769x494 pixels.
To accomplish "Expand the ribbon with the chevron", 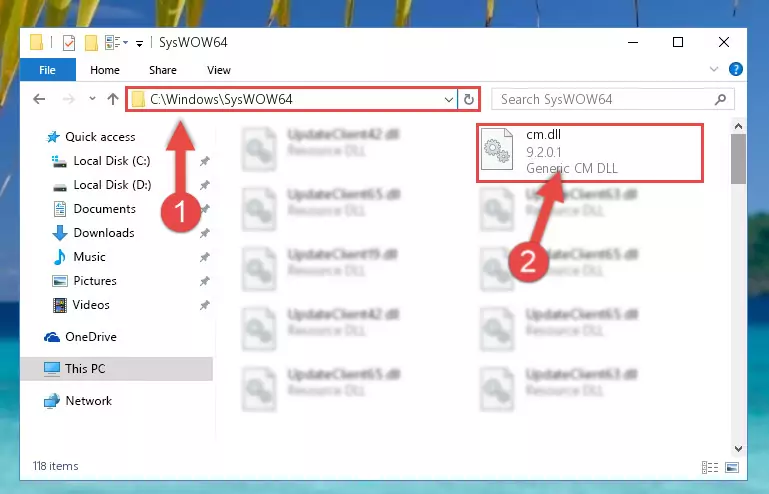I will [x=714, y=69].
